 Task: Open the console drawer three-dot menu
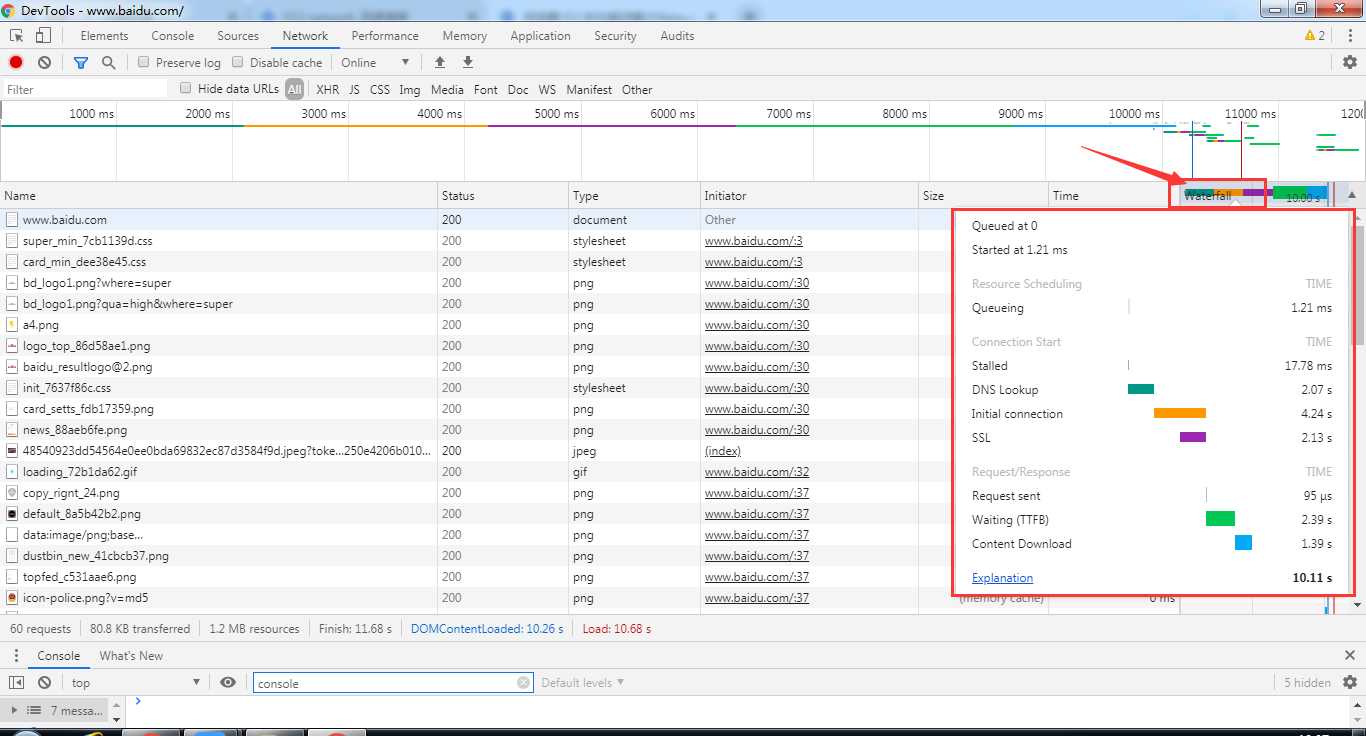coord(16,656)
